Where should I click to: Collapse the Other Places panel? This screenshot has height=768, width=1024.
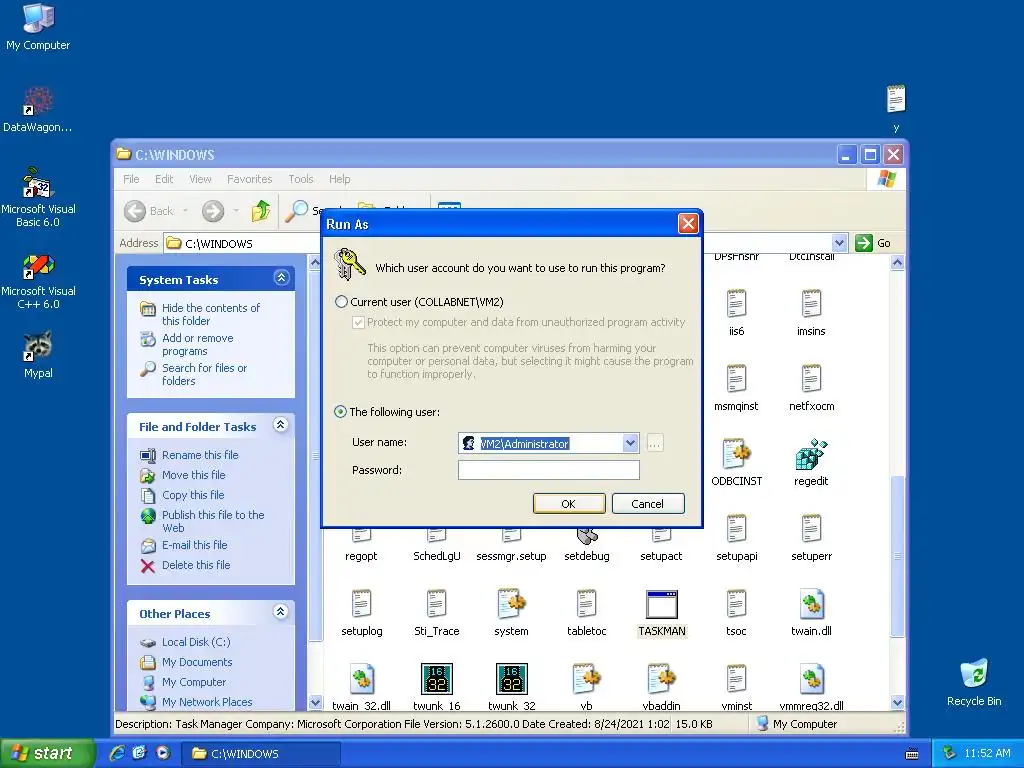pyautogui.click(x=281, y=612)
